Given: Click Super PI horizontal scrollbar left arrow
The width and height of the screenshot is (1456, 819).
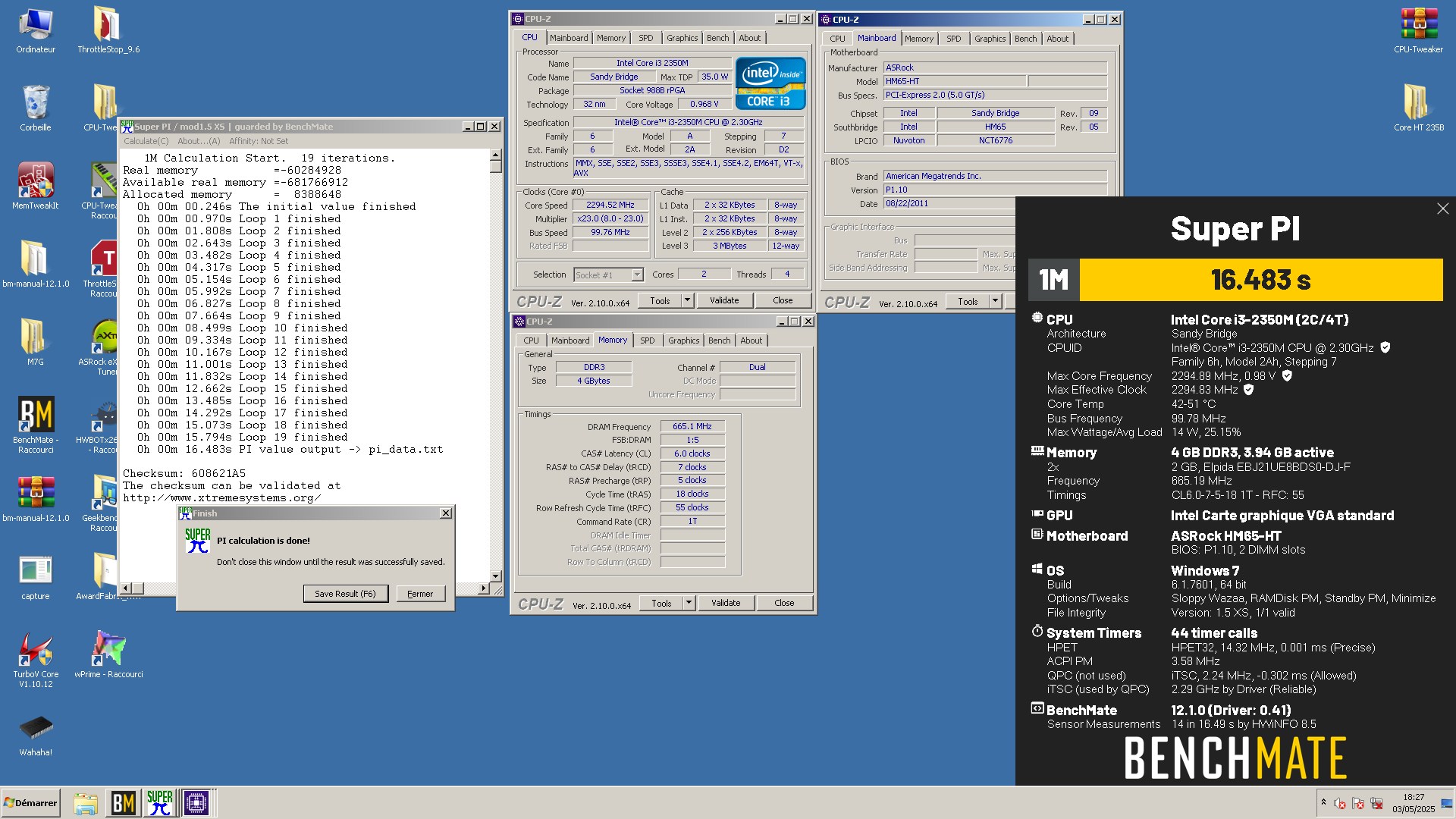Looking at the screenshot, I should coord(126,588).
